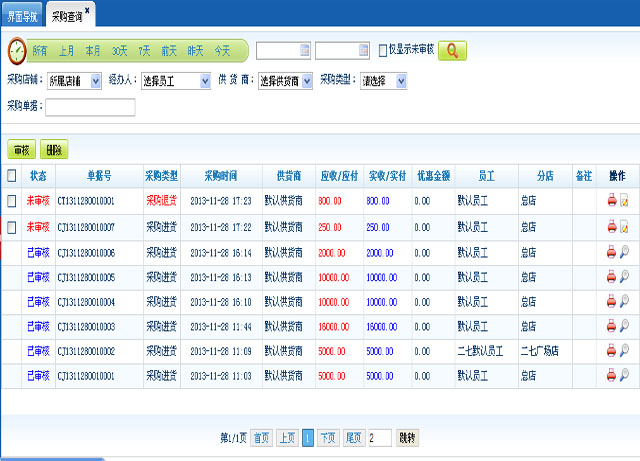This screenshot has height=461, width=640.
Task: Click the 删除 delete button
Action: (x=54, y=150)
